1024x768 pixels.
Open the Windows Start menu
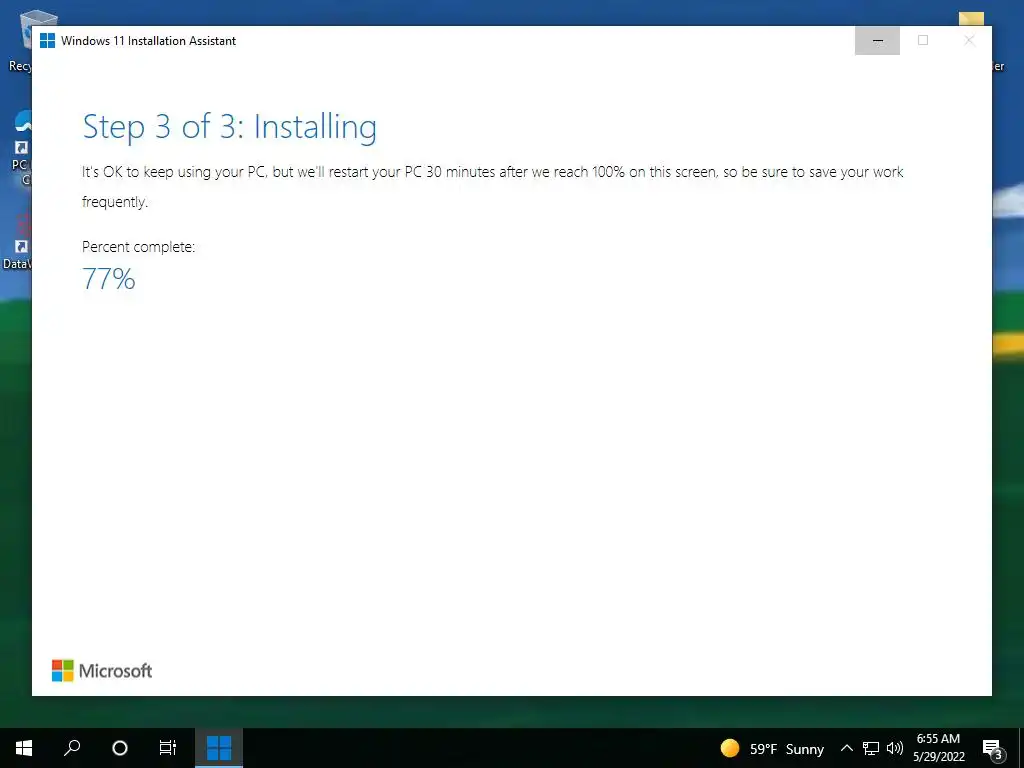point(24,748)
